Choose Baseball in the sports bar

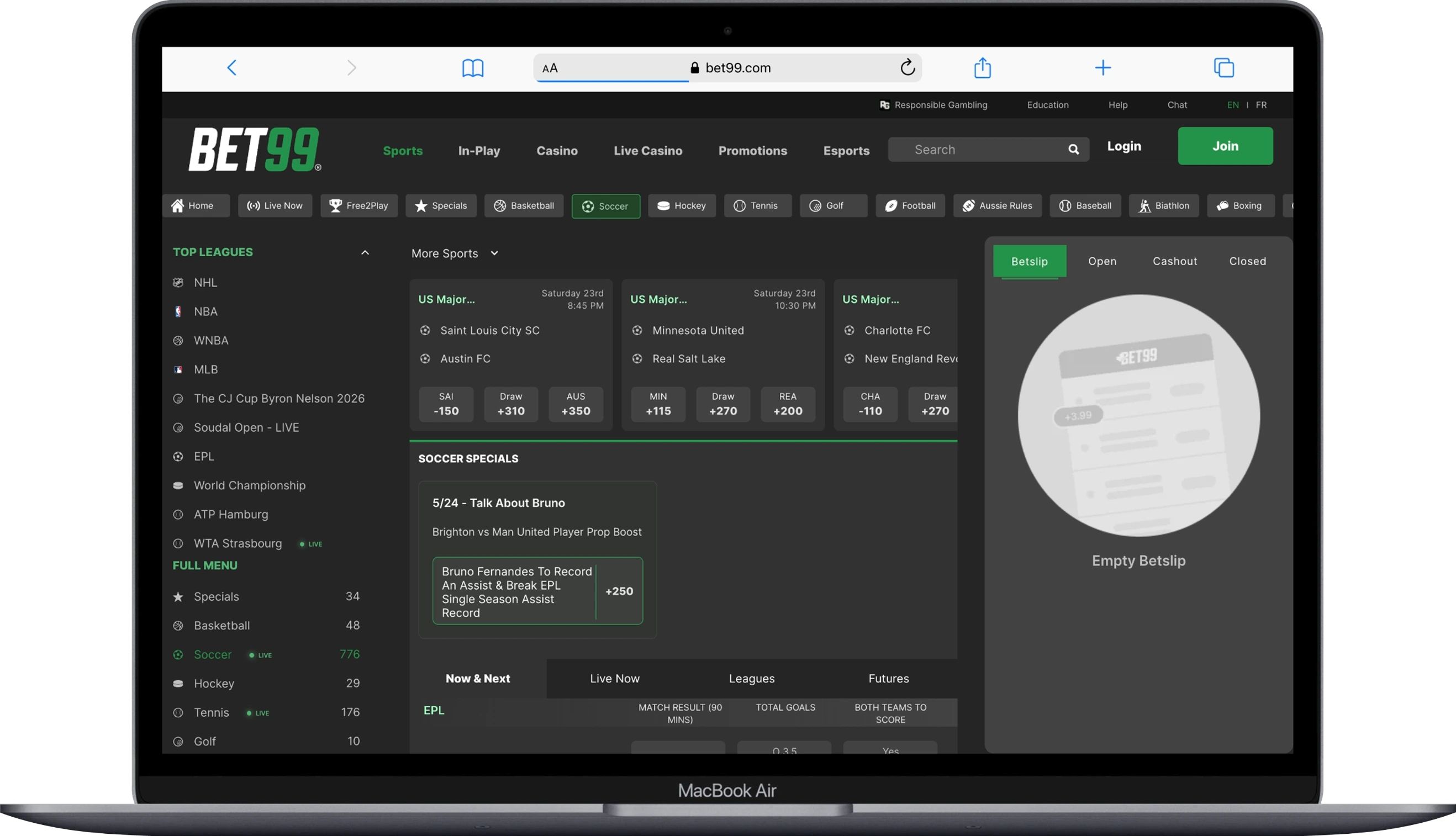tap(1085, 205)
